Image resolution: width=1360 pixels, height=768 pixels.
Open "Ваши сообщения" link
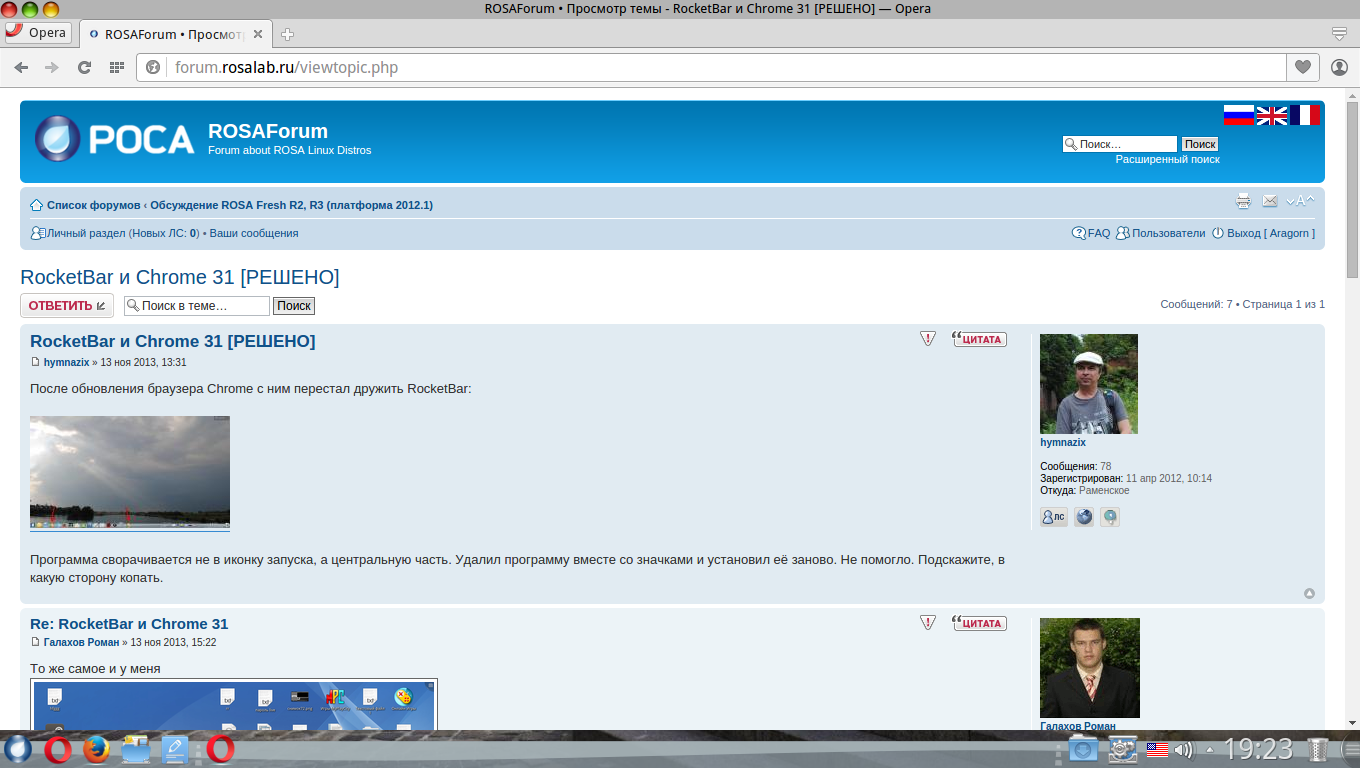point(254,233)
